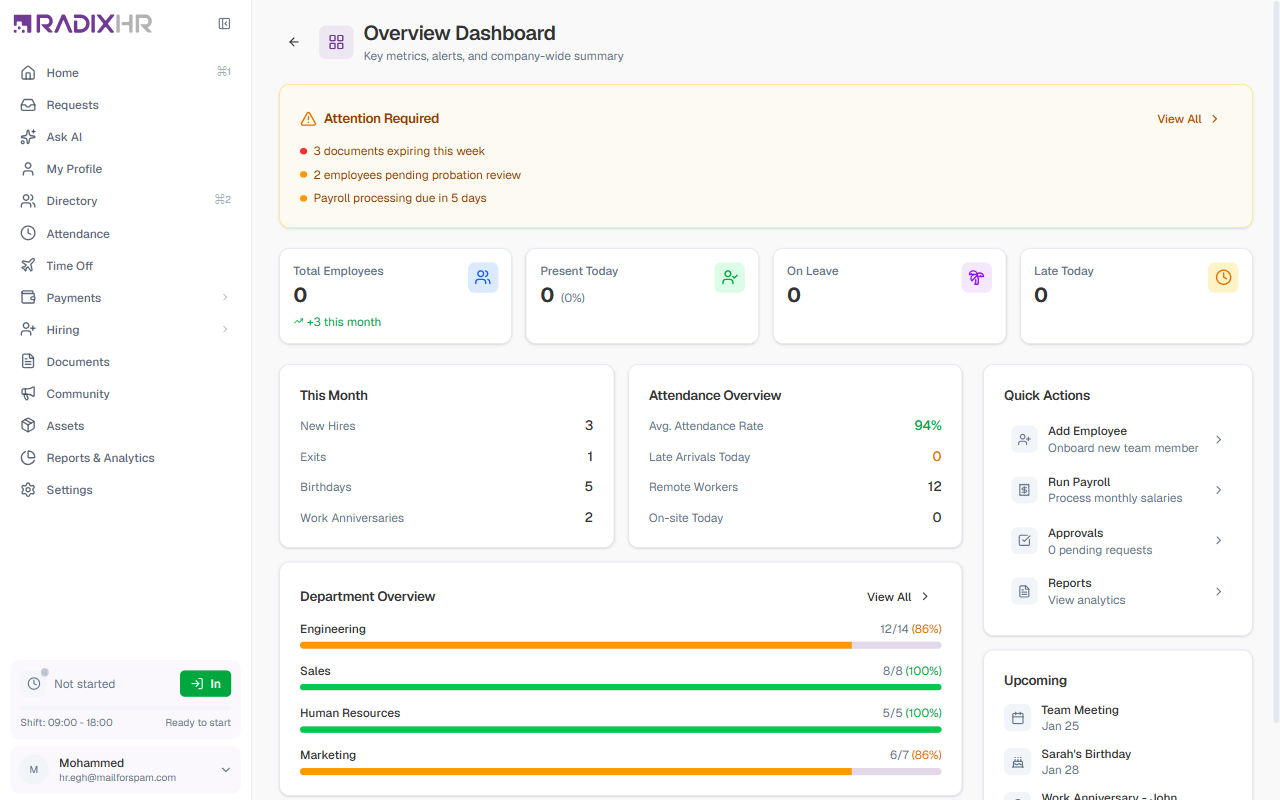The image size is (1280, 800).
Task: Open the Directory menu item
Action: coord(125,201)
